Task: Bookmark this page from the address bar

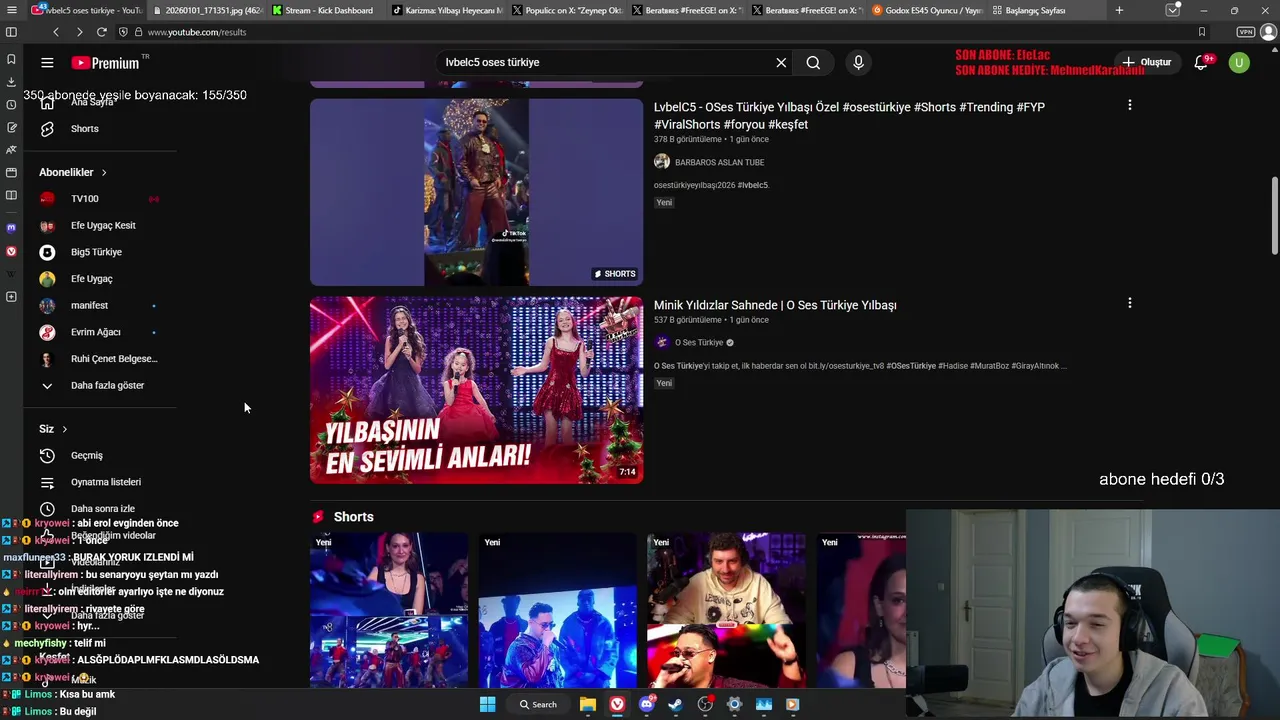Action: [1202, 32]
